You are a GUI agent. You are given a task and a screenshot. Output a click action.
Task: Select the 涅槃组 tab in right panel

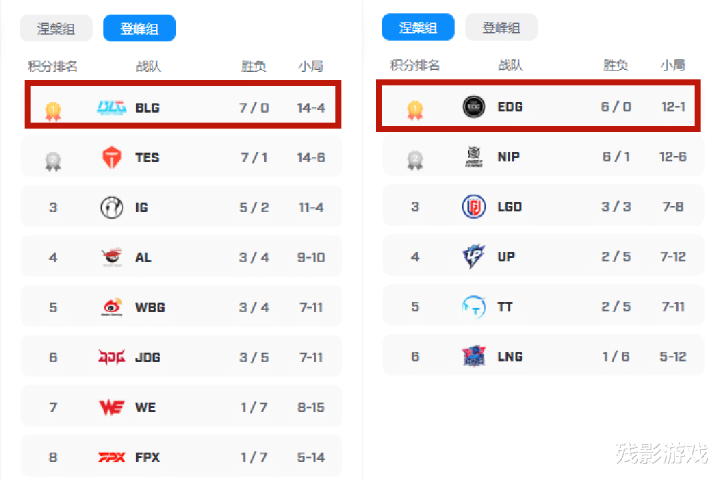tap(418, 28)
